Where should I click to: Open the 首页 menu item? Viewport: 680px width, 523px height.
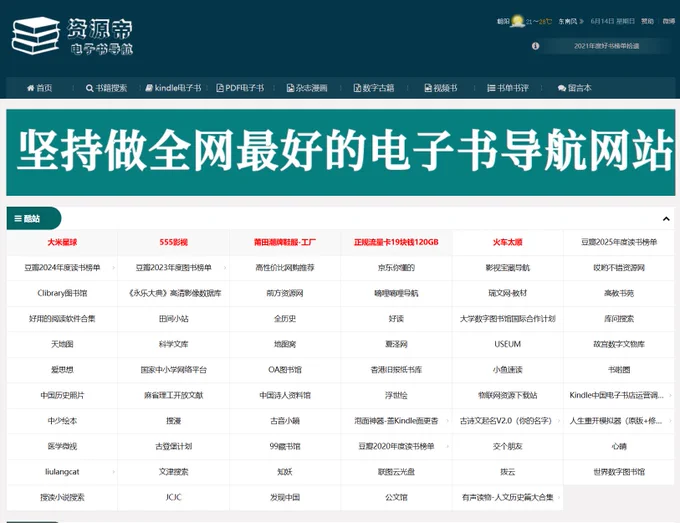tap(39, 88)
